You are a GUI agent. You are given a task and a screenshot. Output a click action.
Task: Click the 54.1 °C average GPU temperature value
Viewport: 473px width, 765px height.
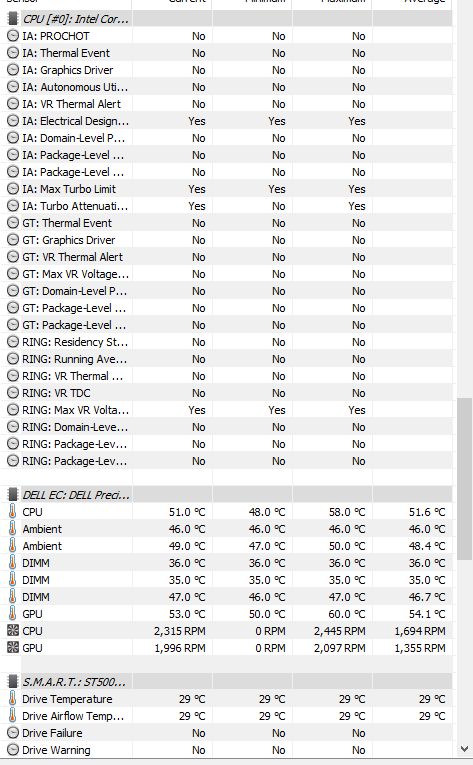(427, 614)
